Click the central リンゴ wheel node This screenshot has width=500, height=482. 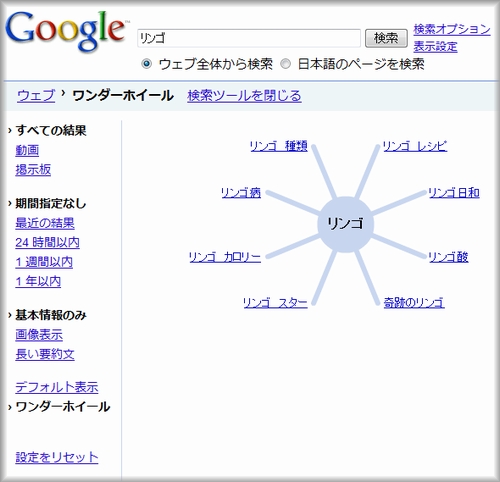click(345, 224)
